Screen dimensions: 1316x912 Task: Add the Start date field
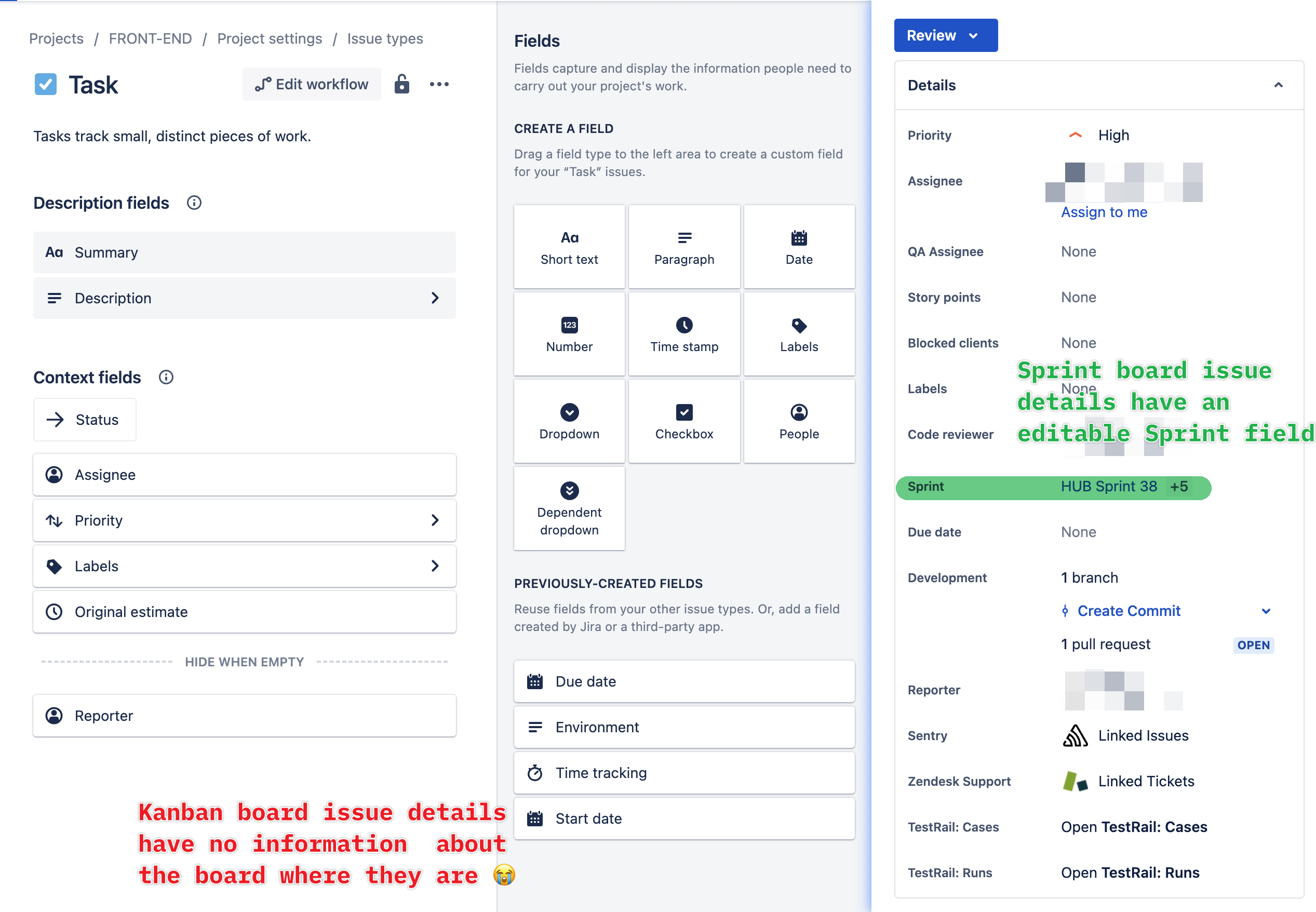[x=684, y=819]
